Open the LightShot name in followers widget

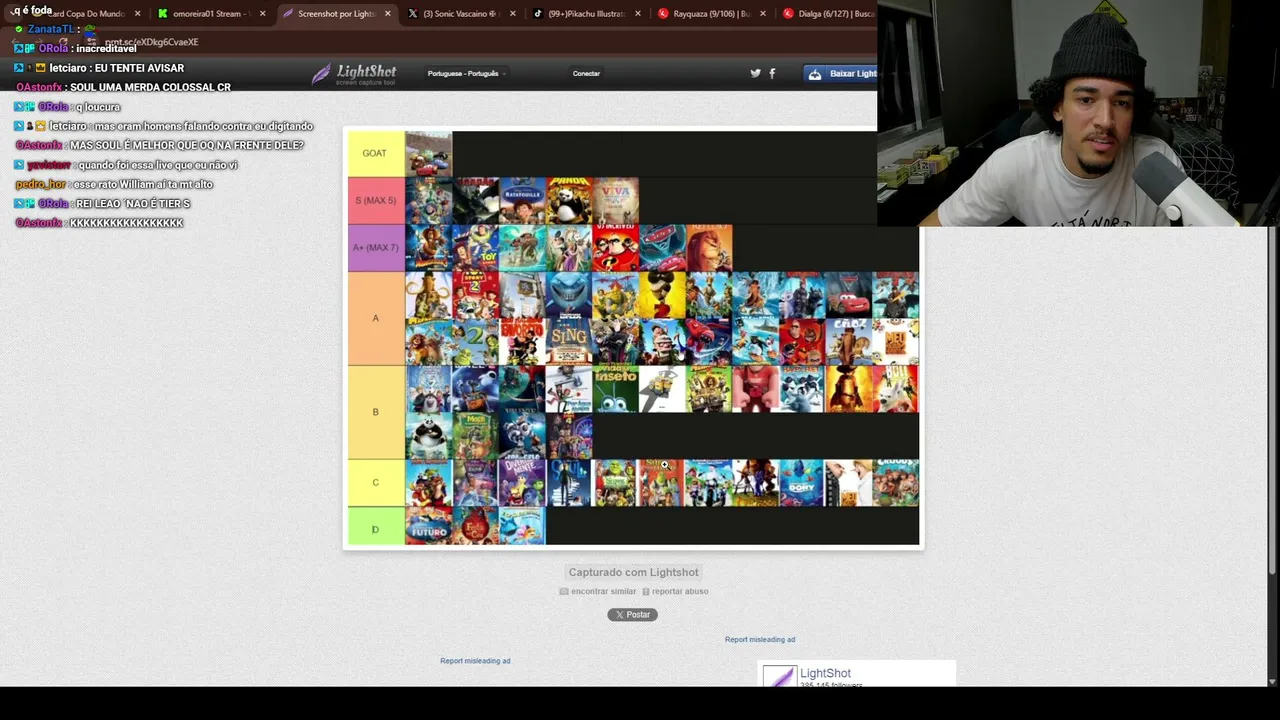825,673
